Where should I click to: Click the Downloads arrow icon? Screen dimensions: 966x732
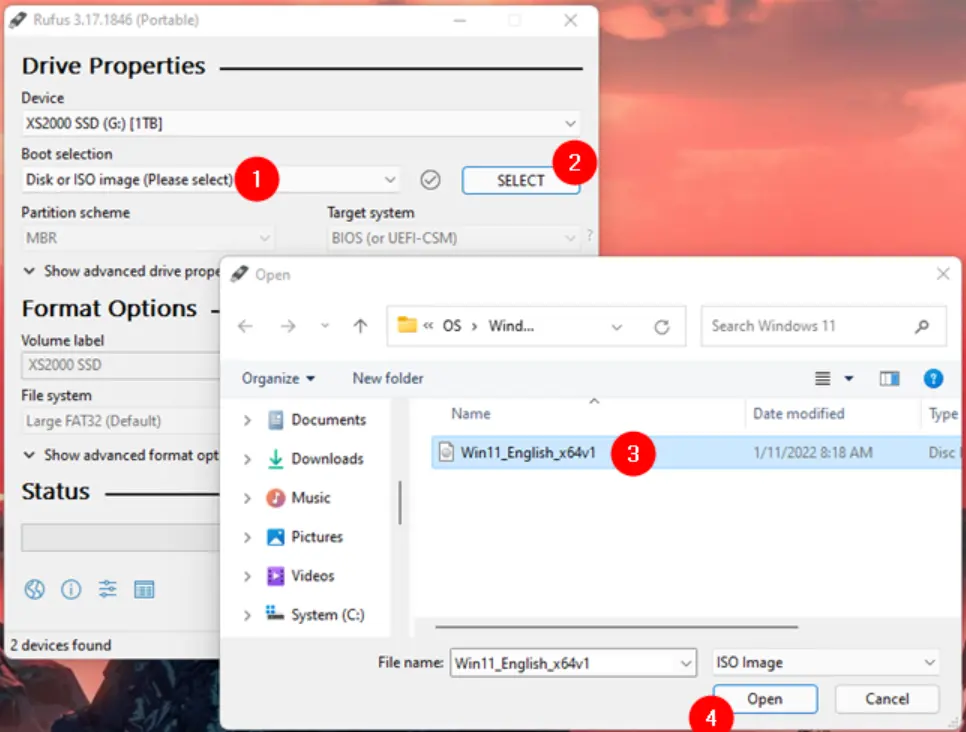coord(275,459)
